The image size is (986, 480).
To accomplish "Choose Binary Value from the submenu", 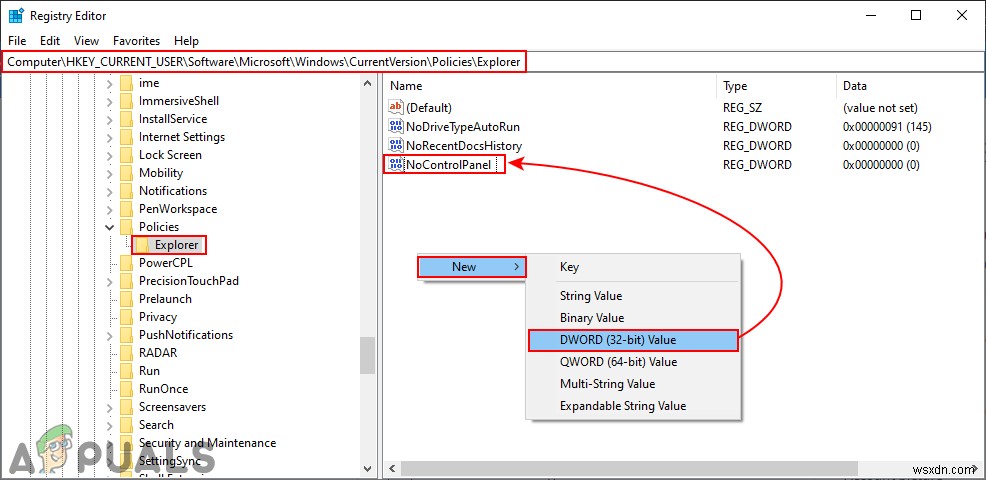I will [633, 318].
